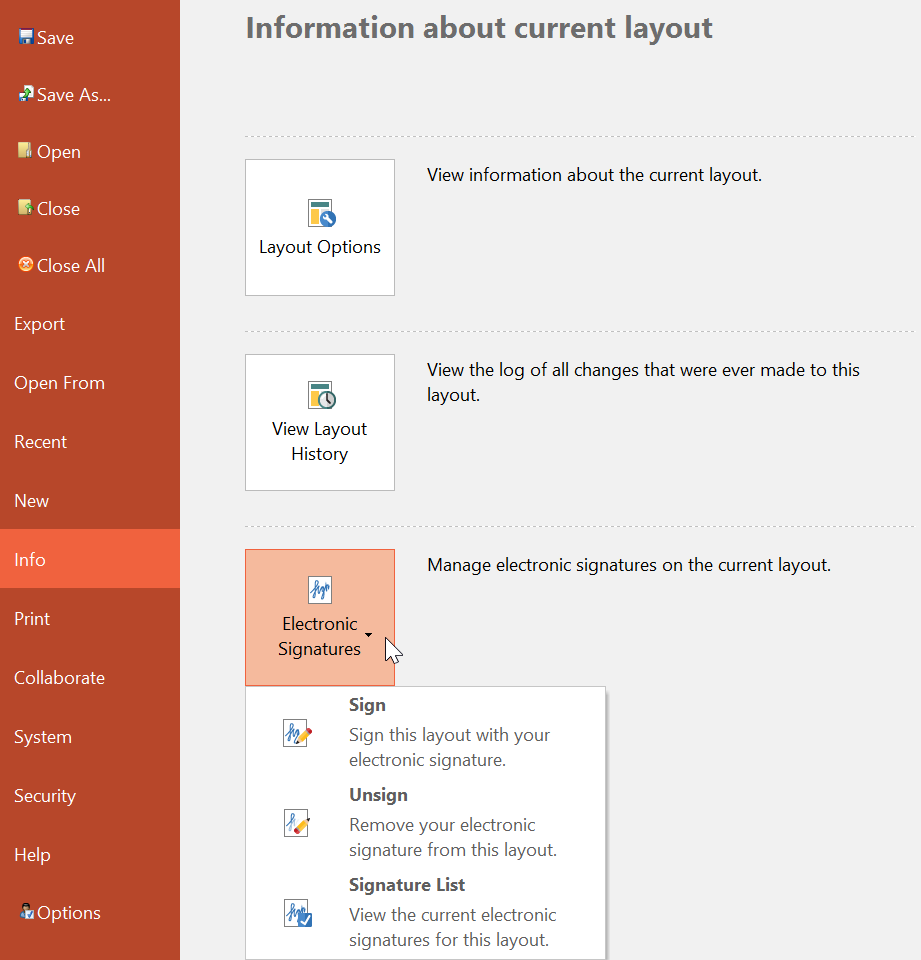Expand the Electronic Signatures dropdown arrow
Viewport: 921px width, 960px height.
(x=369, y=635)
